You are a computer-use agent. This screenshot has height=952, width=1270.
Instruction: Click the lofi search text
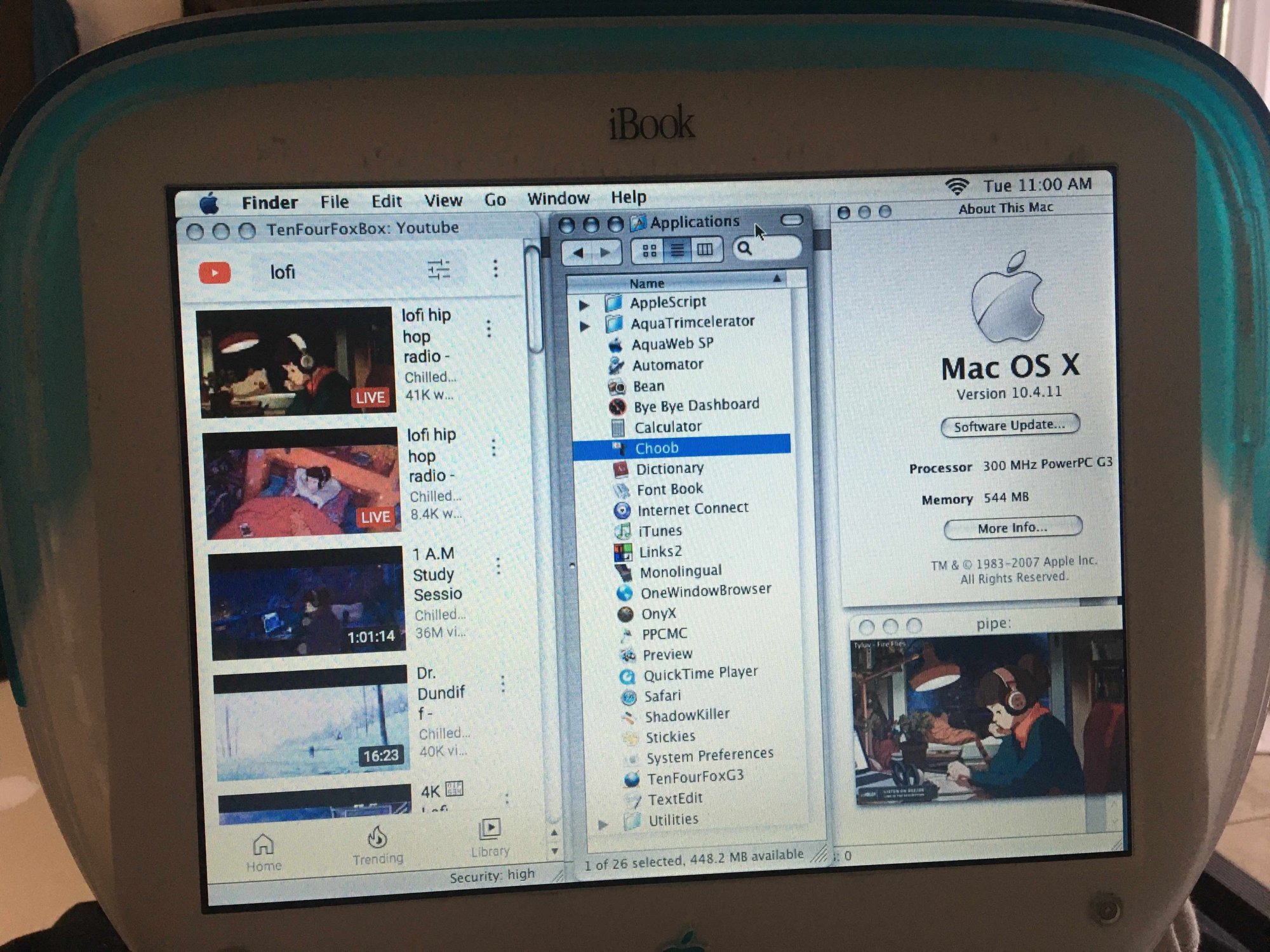[x=283, y=272]
